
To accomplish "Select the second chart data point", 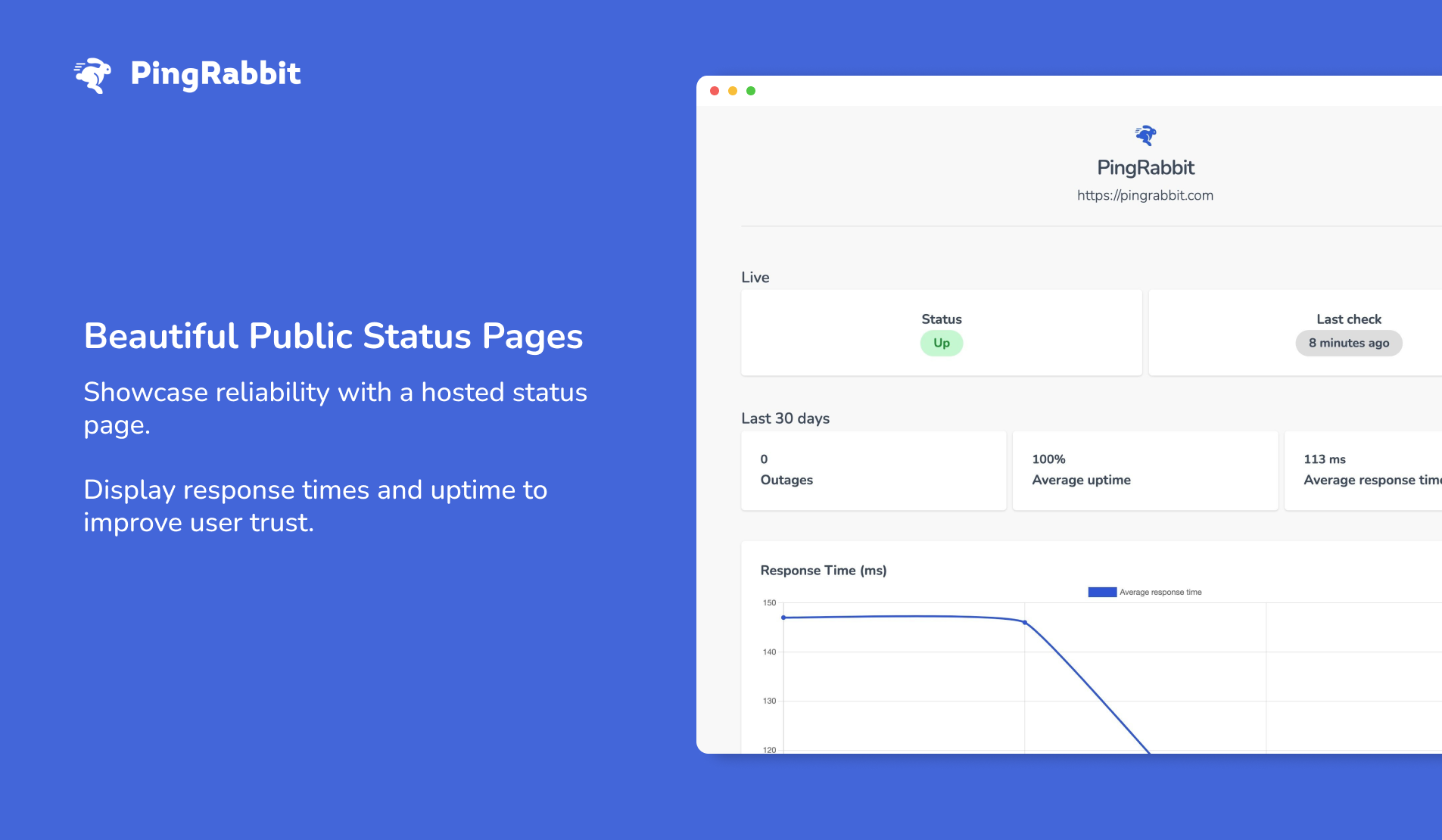I will (1025, 622).
